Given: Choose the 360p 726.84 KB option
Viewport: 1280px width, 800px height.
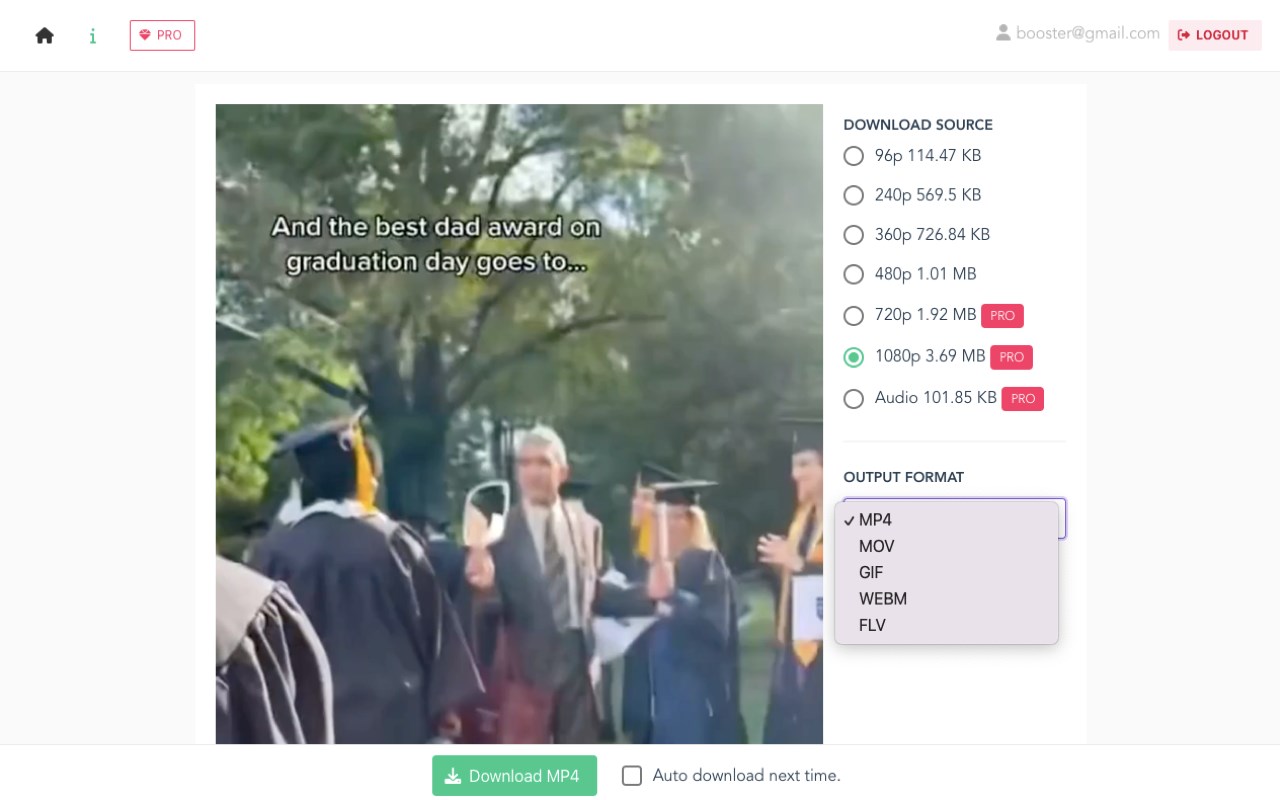Looking at the screenshot, I should pos(853,235).
